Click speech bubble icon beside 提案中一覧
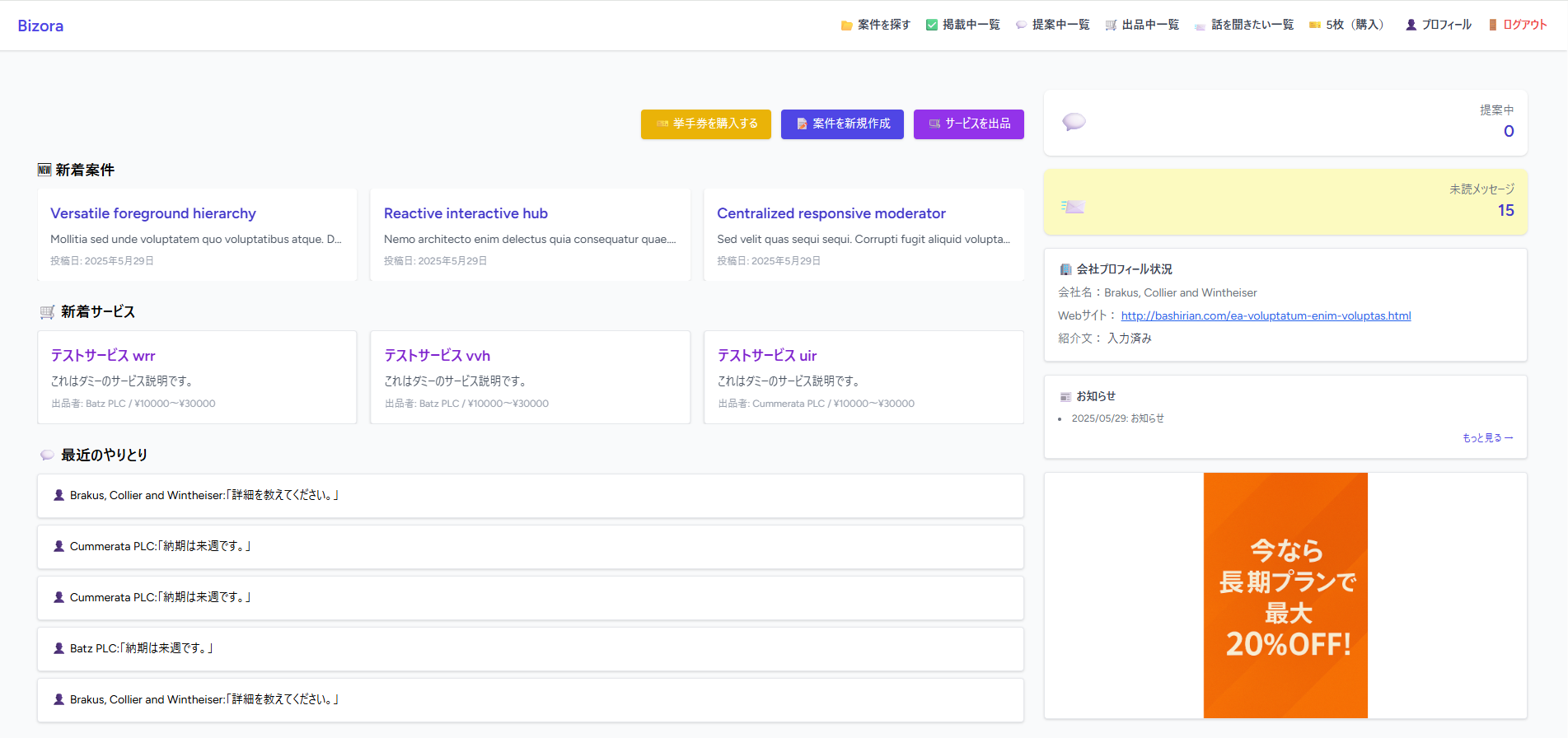The image size is (1568, 738). [x=1021, y=26]
